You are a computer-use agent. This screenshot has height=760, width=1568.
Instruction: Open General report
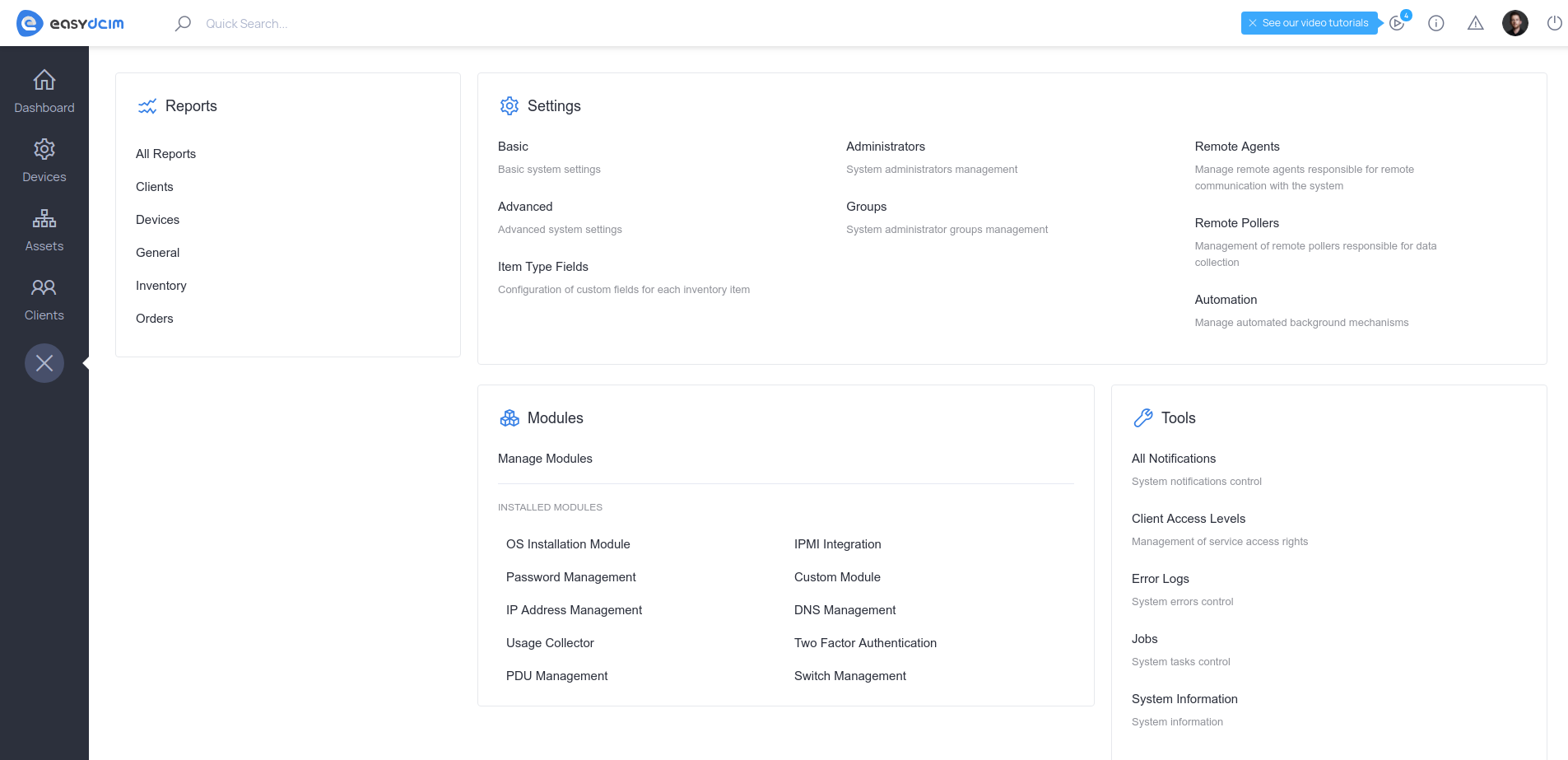click(x=157, y=253)
